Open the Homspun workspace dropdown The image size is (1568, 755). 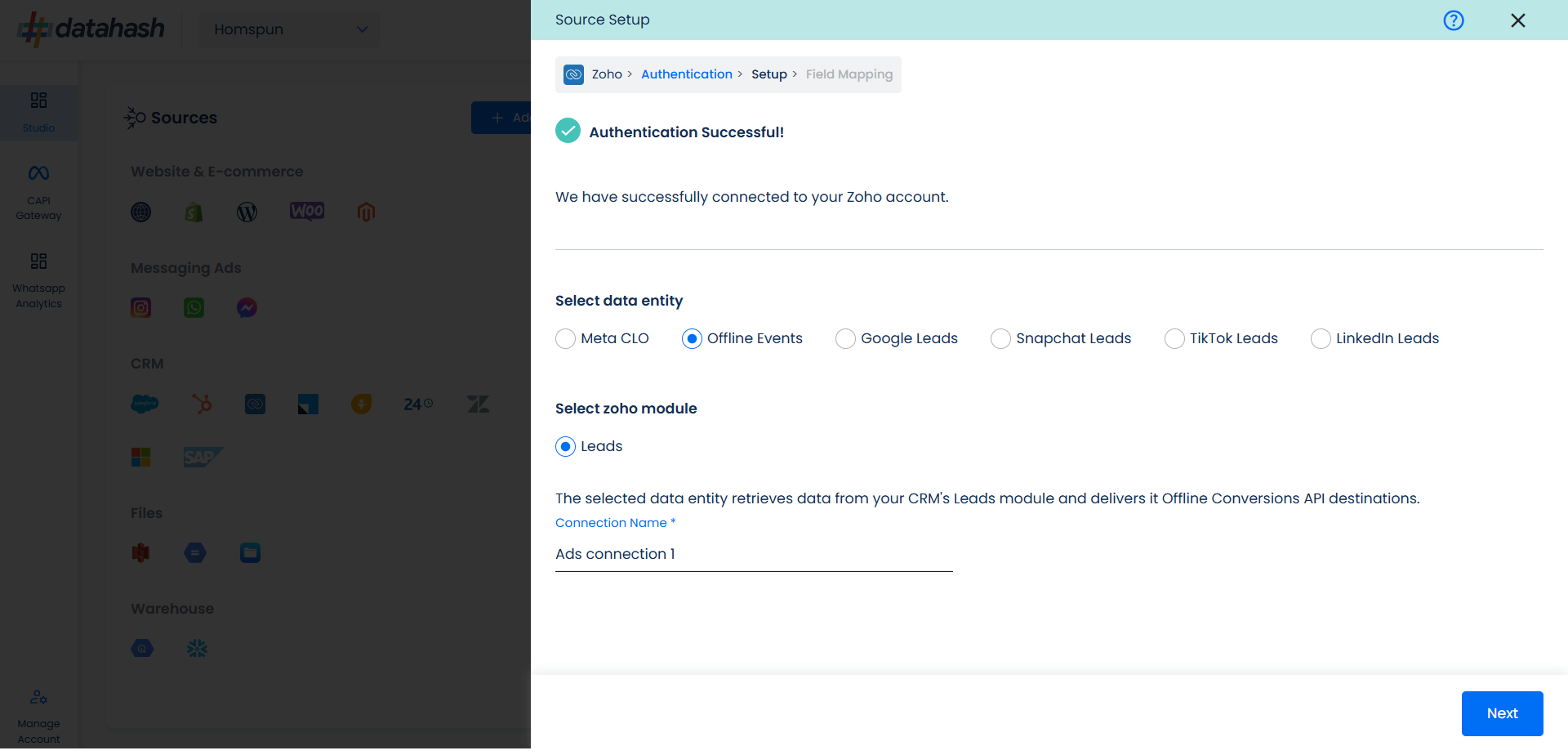(289, 29)
